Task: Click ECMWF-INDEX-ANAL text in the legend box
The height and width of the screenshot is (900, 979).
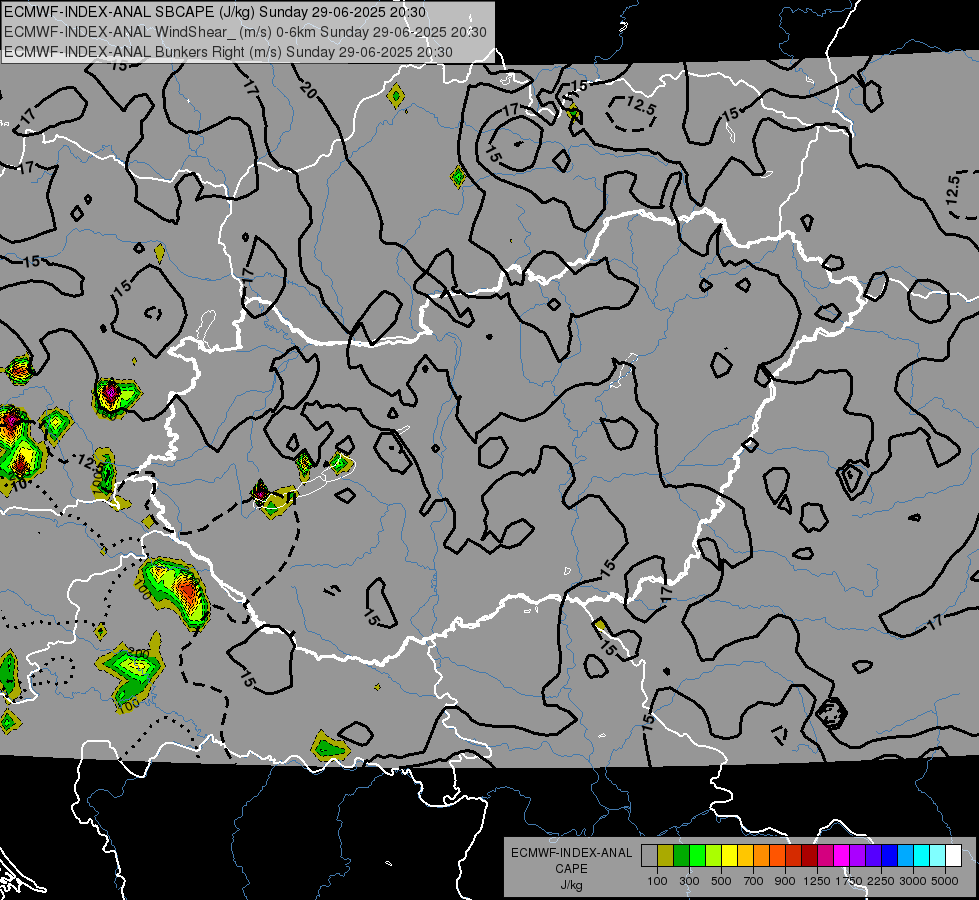Action: pos(571,853)
